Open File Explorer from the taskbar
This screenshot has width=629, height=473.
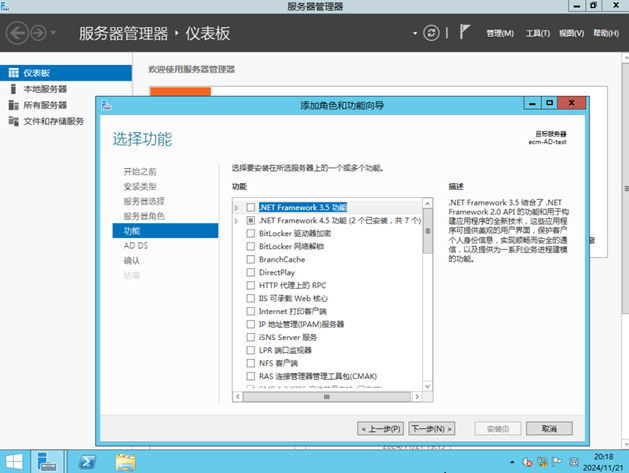tap(126, 462)
